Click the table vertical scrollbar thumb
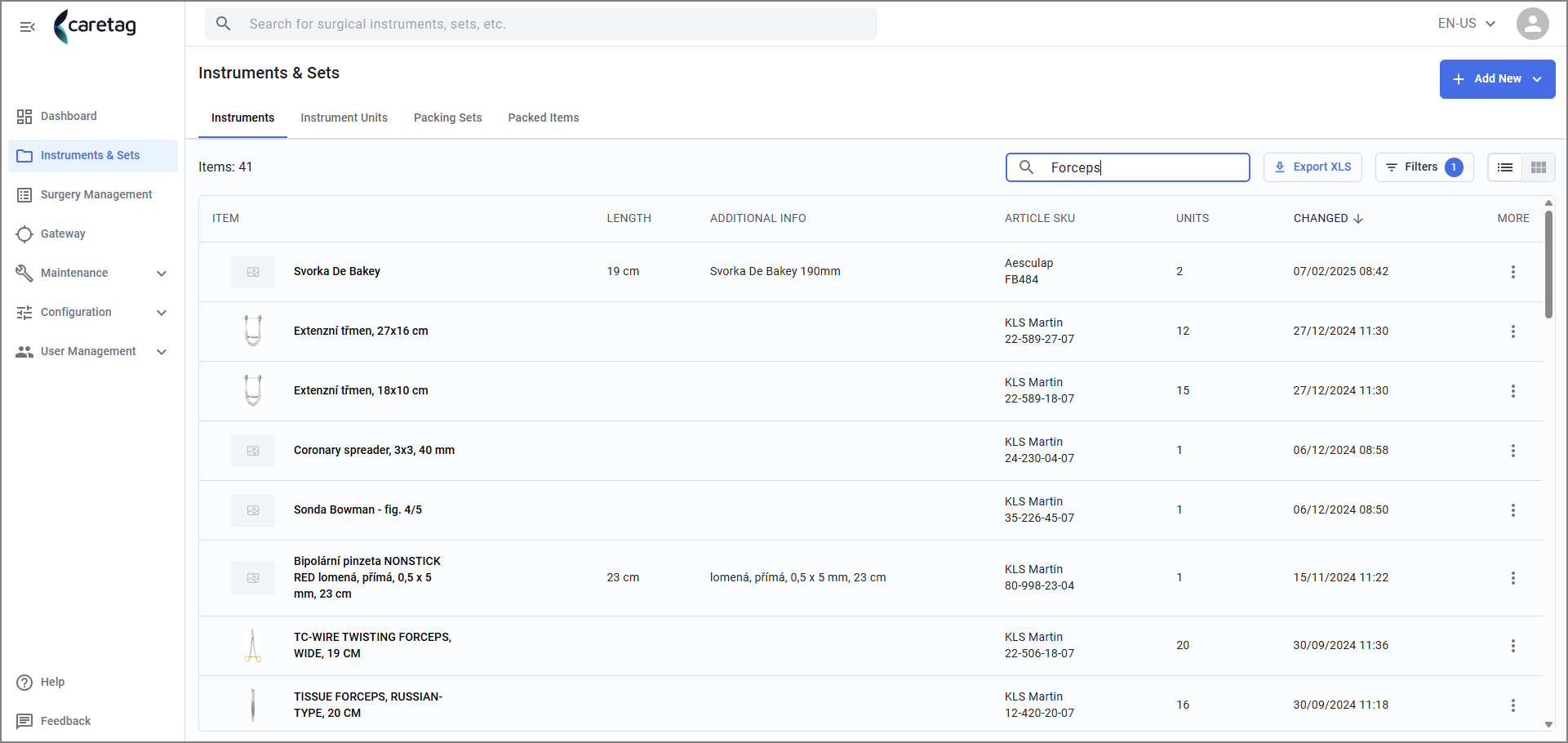 (x=1548, y=265)
